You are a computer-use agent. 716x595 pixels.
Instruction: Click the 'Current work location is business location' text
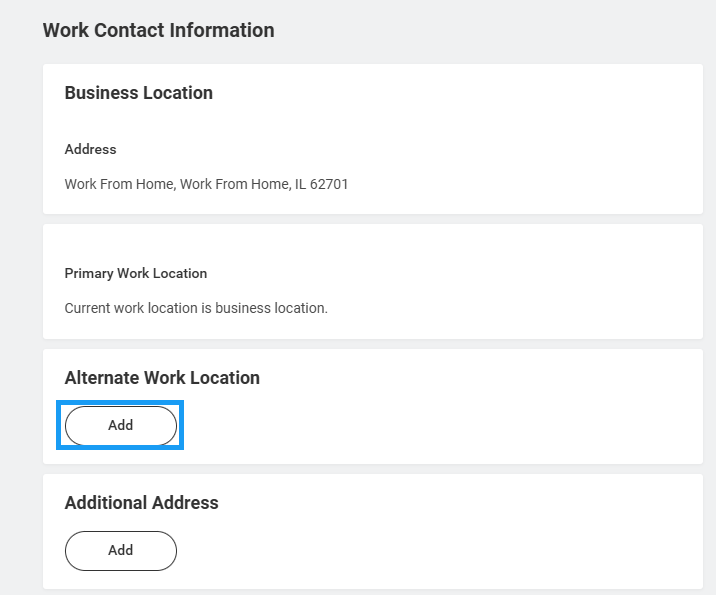(x=196, y=308)
